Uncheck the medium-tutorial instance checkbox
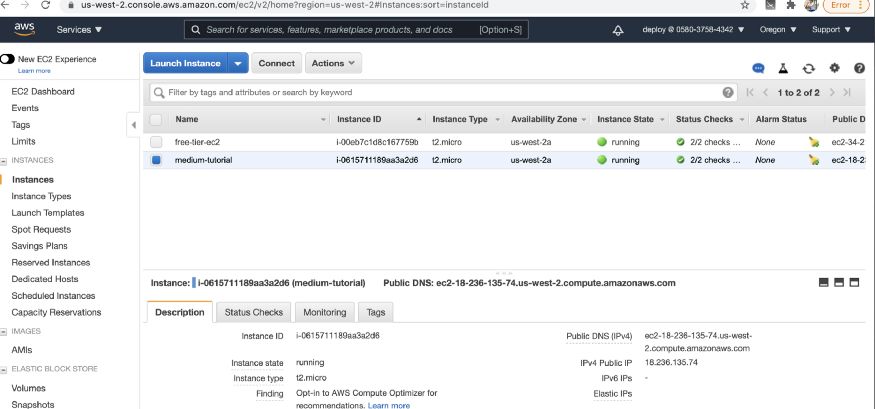875x409 pixels. pyautogui.click(x=156, y=159)
